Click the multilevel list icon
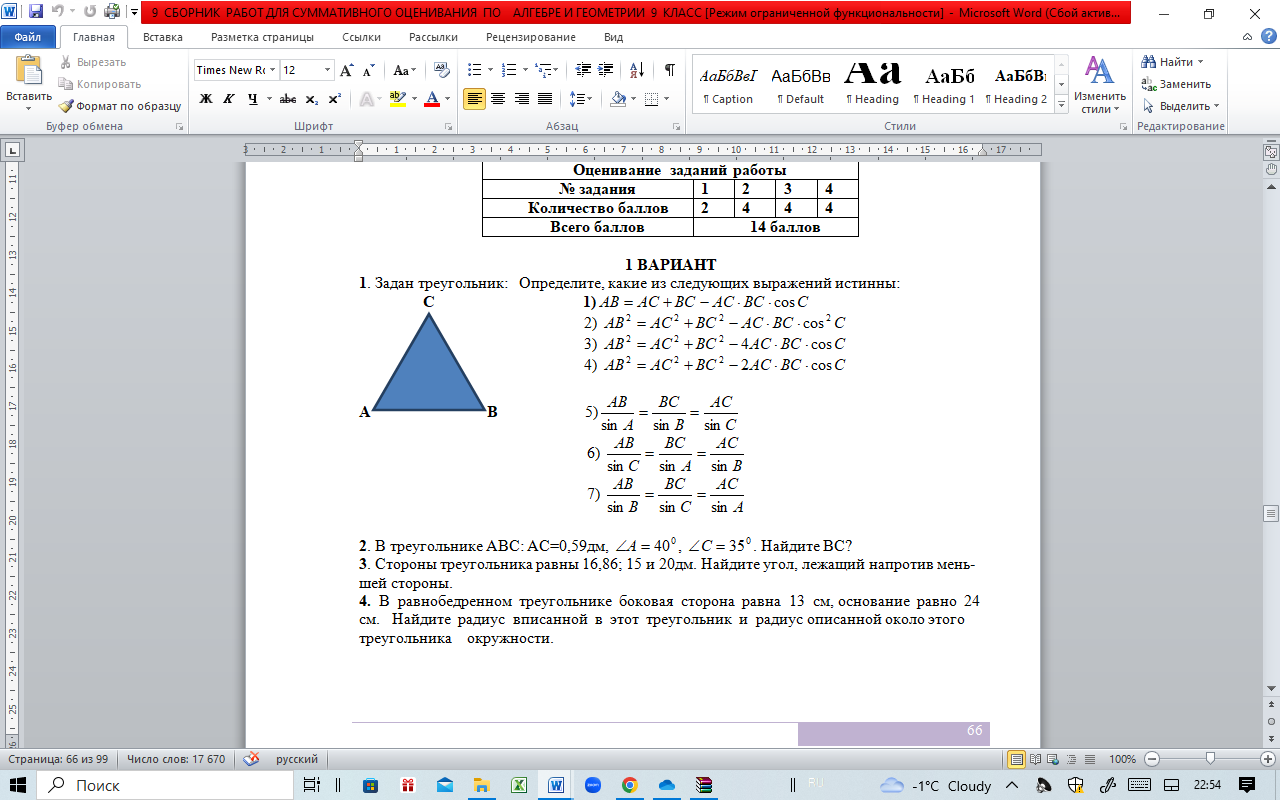The width and height of the screenshot is (1280, 800). tap(542, 70)
